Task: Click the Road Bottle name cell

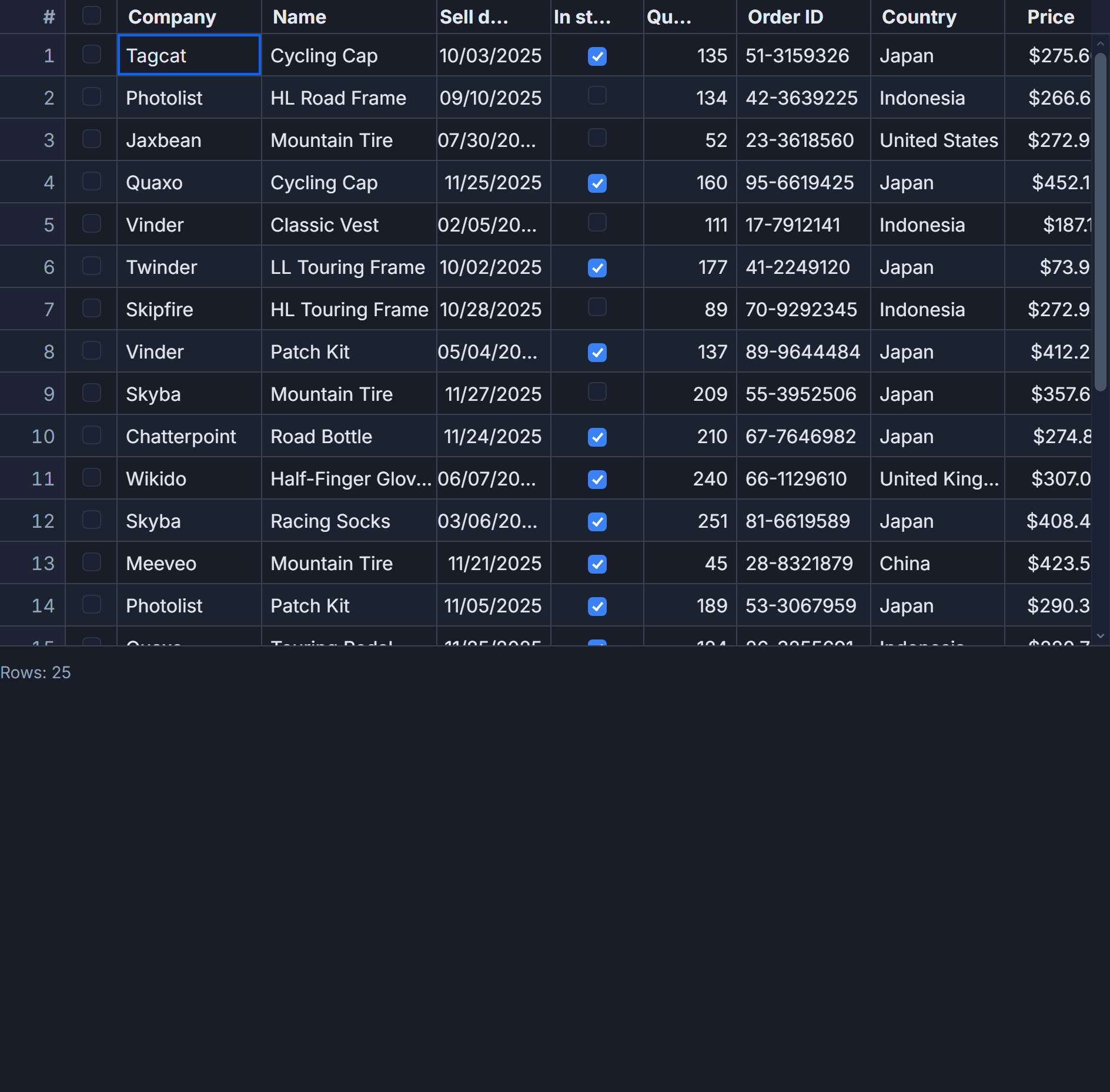Action: 349,436
